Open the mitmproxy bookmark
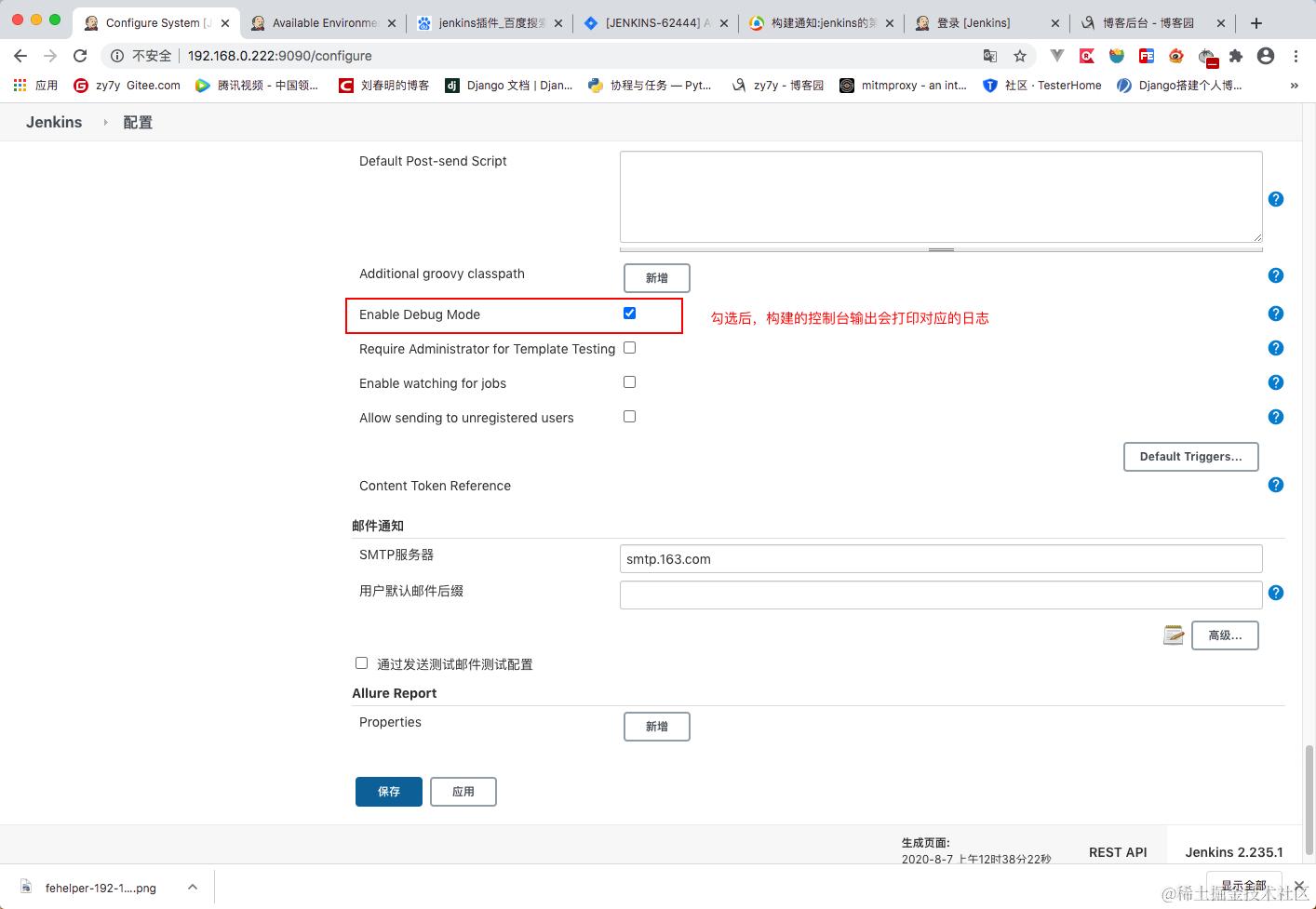 903,85
